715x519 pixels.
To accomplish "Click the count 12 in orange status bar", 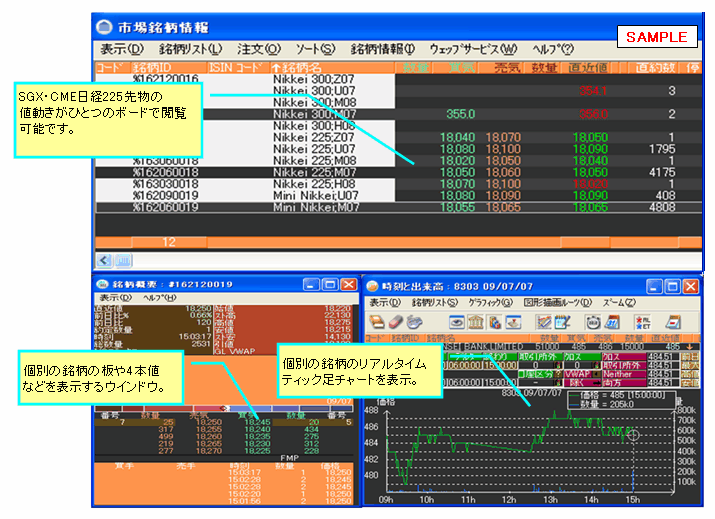I will (169, 242).
